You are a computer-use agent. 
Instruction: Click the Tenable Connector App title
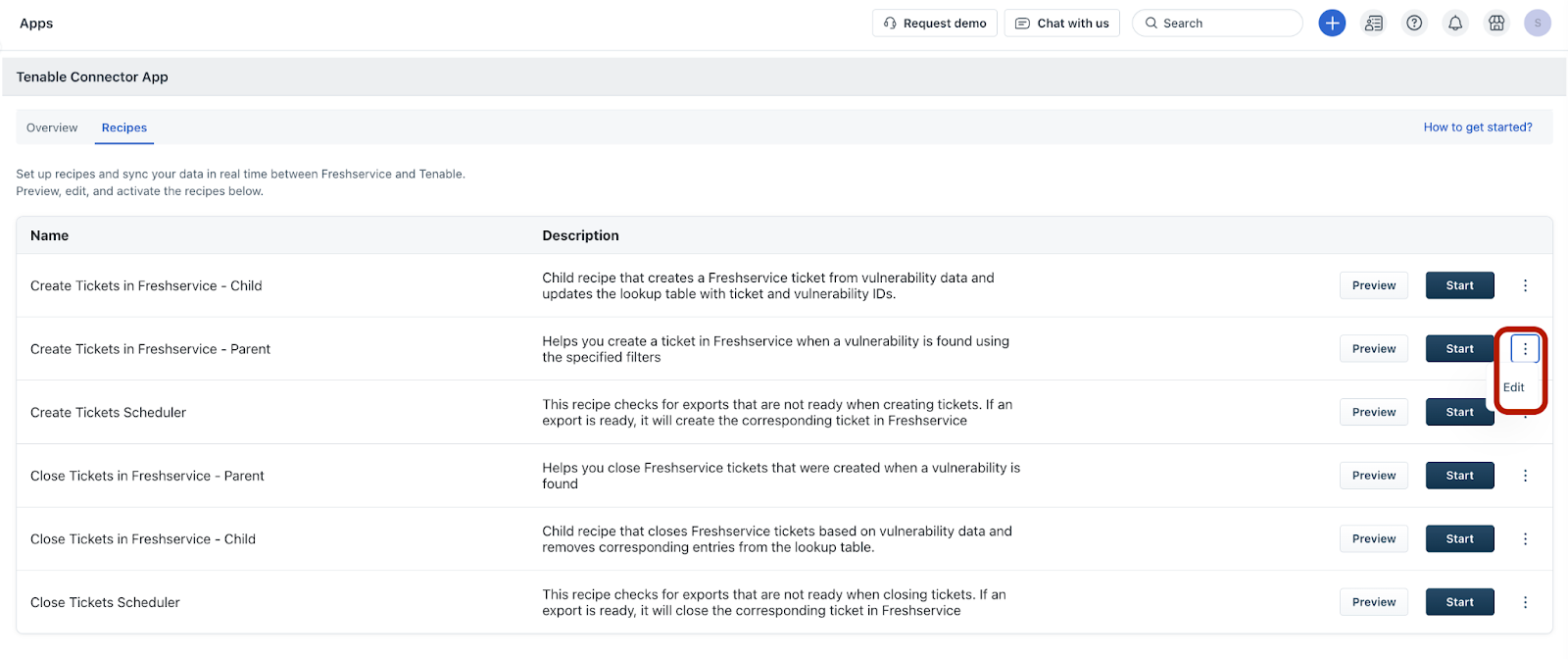click(92, 76)
